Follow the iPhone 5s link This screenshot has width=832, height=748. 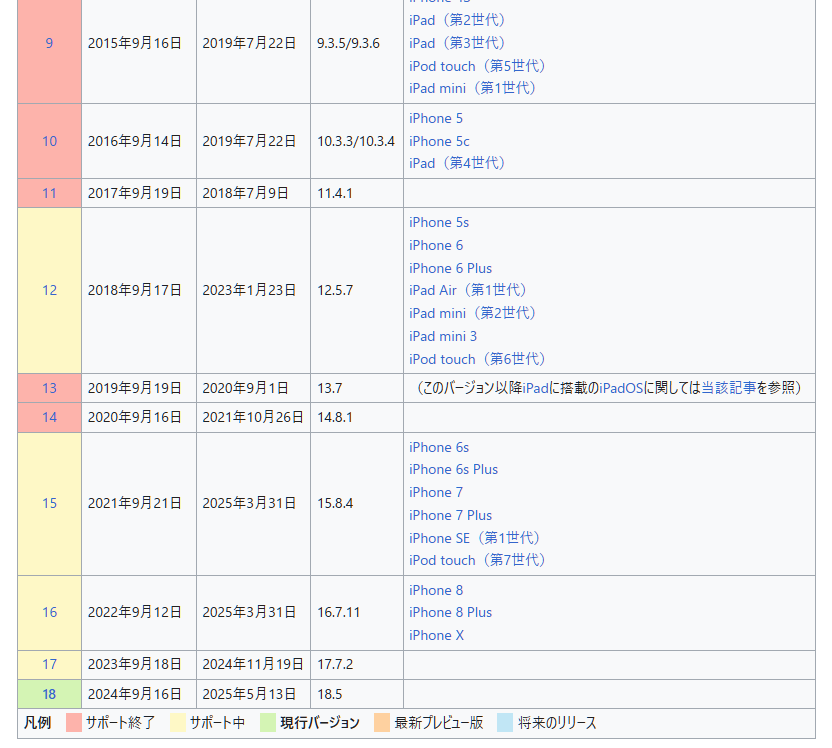point(439,222)
